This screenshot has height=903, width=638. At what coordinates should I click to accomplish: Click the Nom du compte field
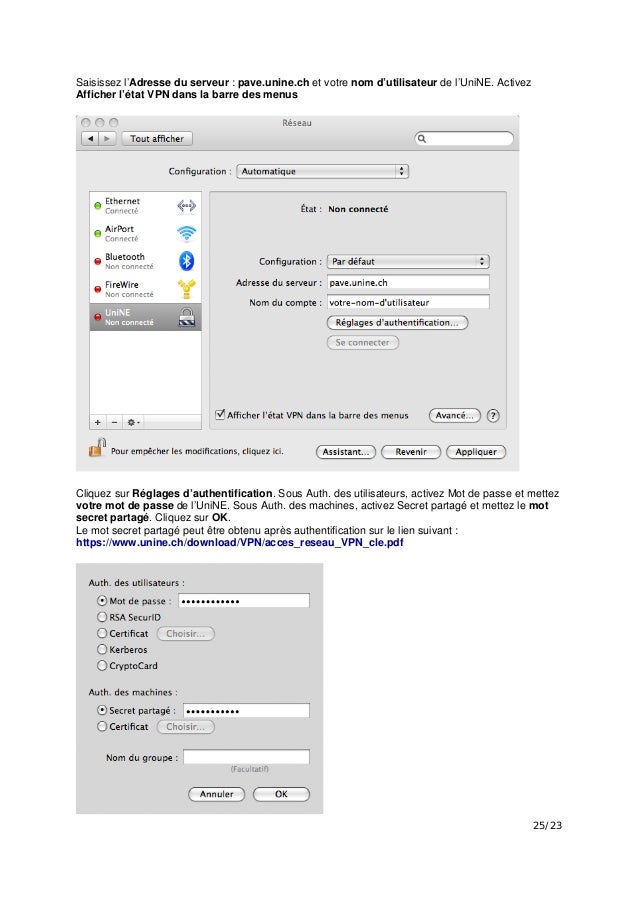tap(408, 302)
